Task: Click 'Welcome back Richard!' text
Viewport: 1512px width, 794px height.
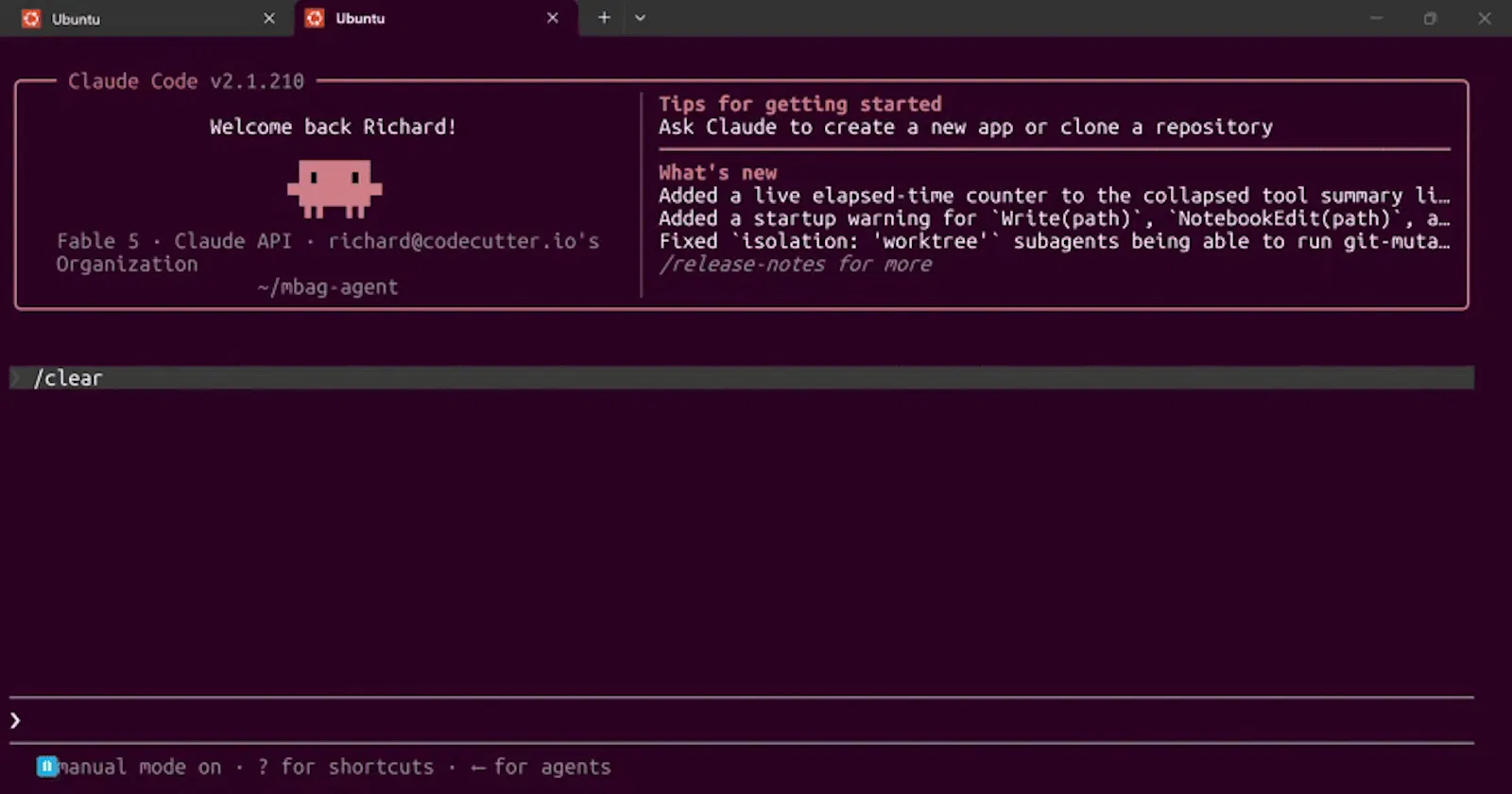Action: pos(334,127)
